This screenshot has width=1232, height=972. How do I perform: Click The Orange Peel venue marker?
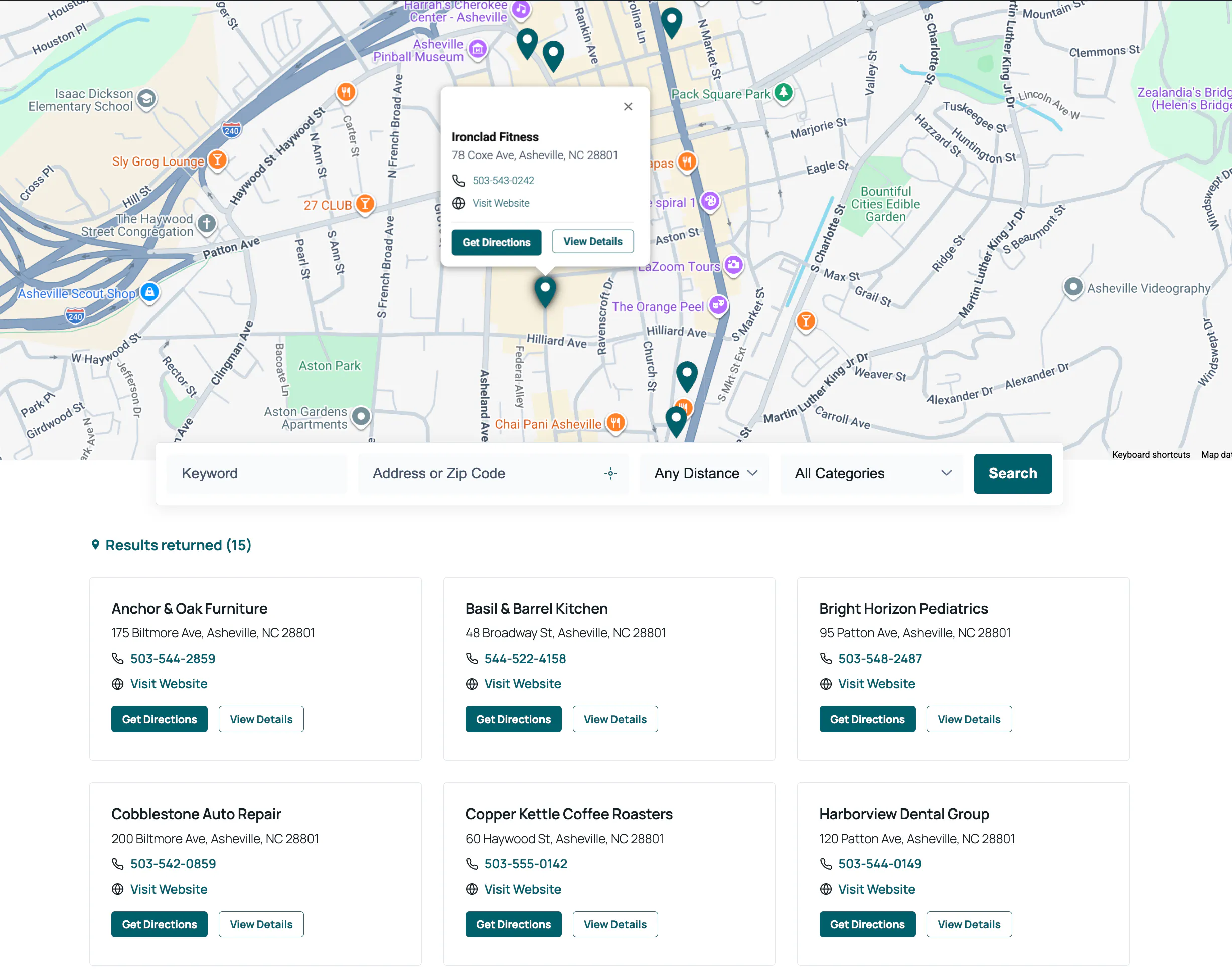719,305
